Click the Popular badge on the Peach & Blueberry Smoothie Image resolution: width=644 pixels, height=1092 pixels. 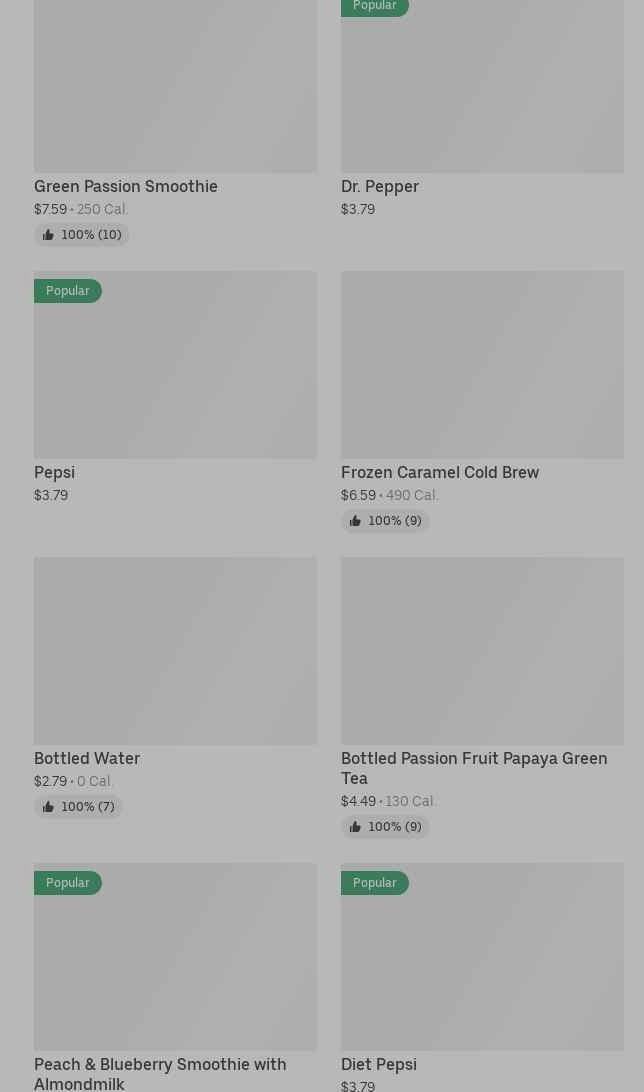click(68, 883)
